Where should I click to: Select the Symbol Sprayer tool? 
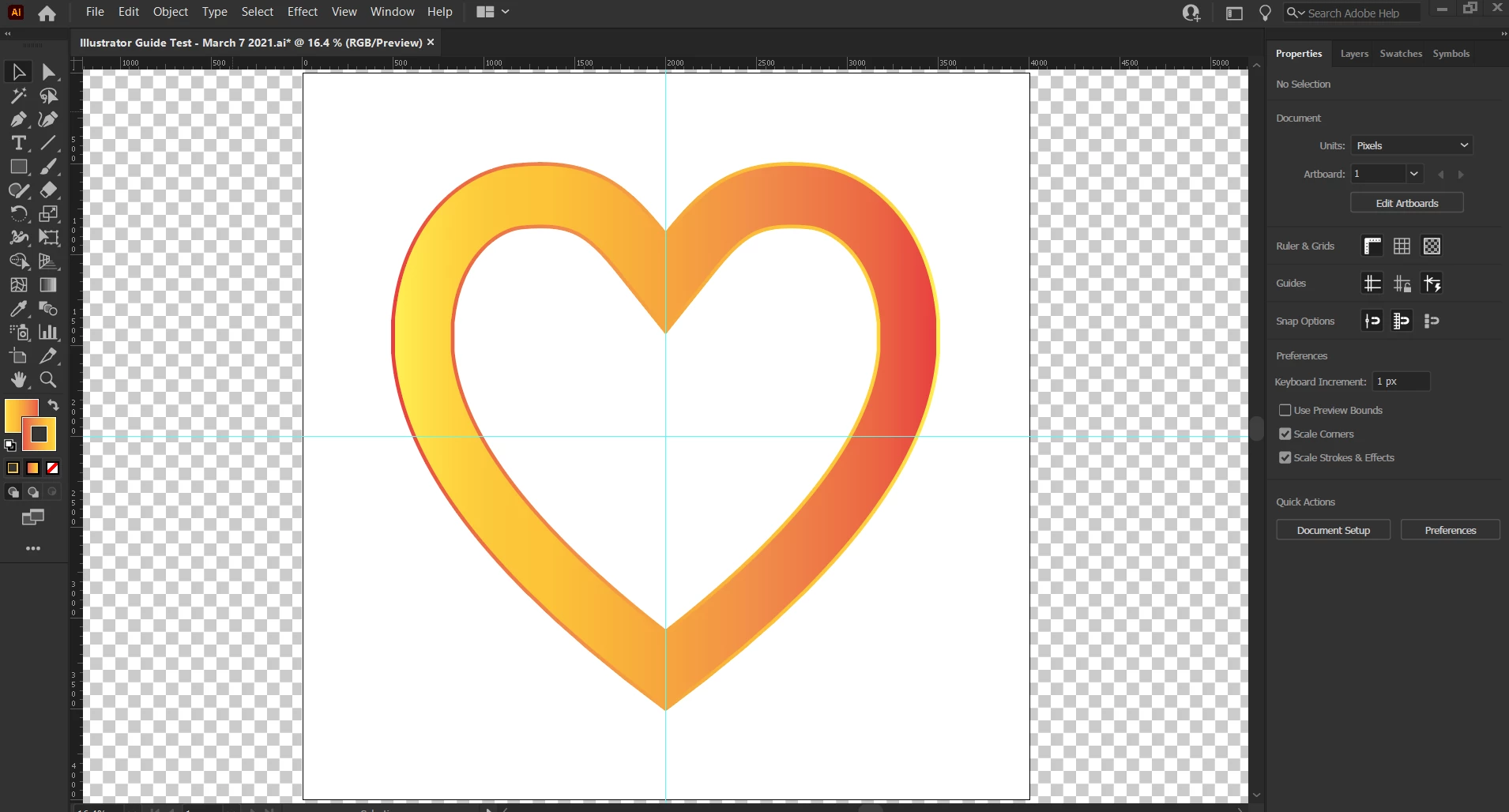[x=19, y=333]
